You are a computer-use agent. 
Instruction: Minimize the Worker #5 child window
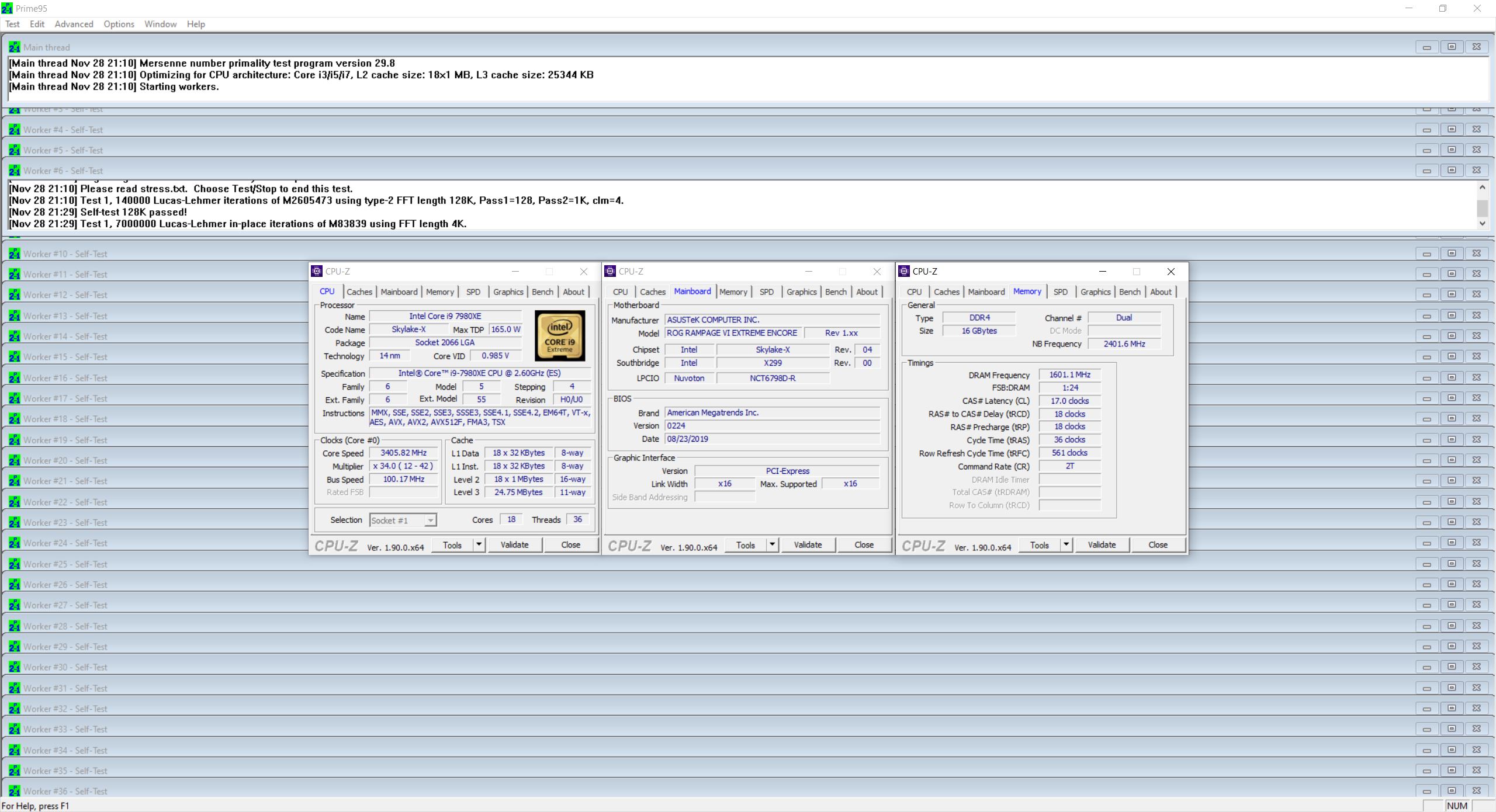pyautogui.click(x=1426, y=150)
